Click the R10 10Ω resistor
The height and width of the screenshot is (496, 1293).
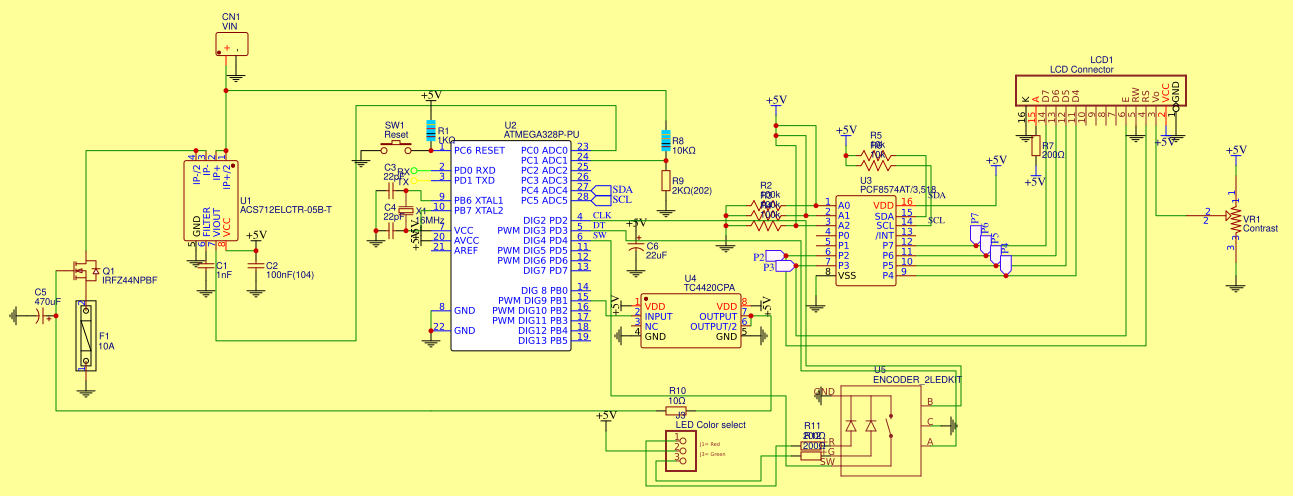point(677,403)
